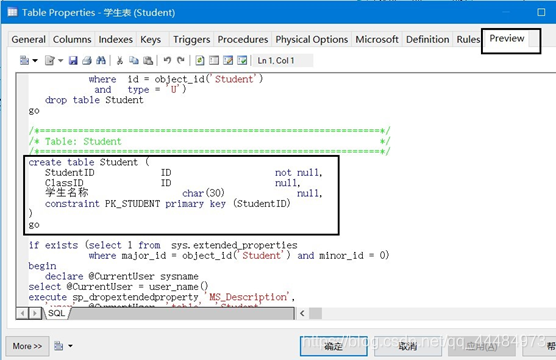556x360 pixels.
Task: Click the constraint PK_STUDENT line
Action: coord(168,204)
